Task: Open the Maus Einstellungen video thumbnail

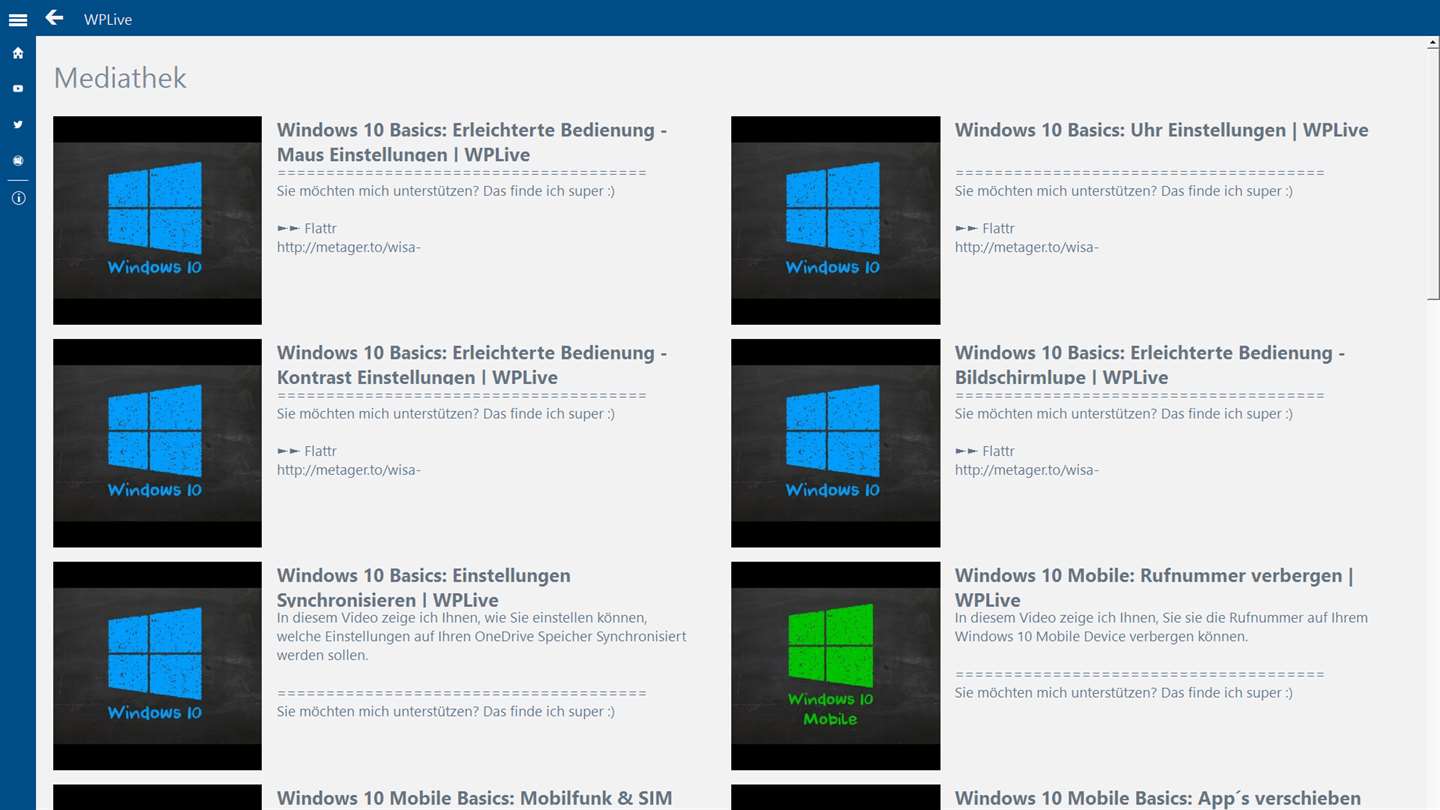Action: point(157,220)
